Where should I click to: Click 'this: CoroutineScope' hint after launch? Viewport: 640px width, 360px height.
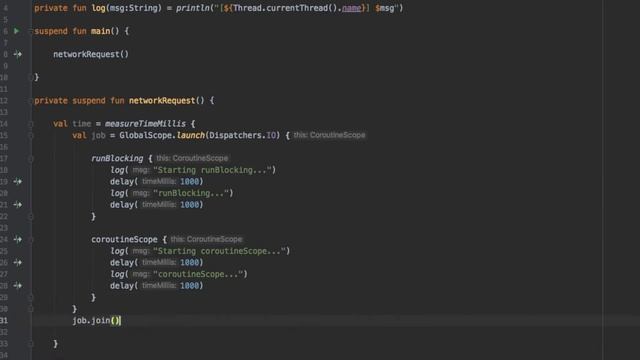(329, 135)
